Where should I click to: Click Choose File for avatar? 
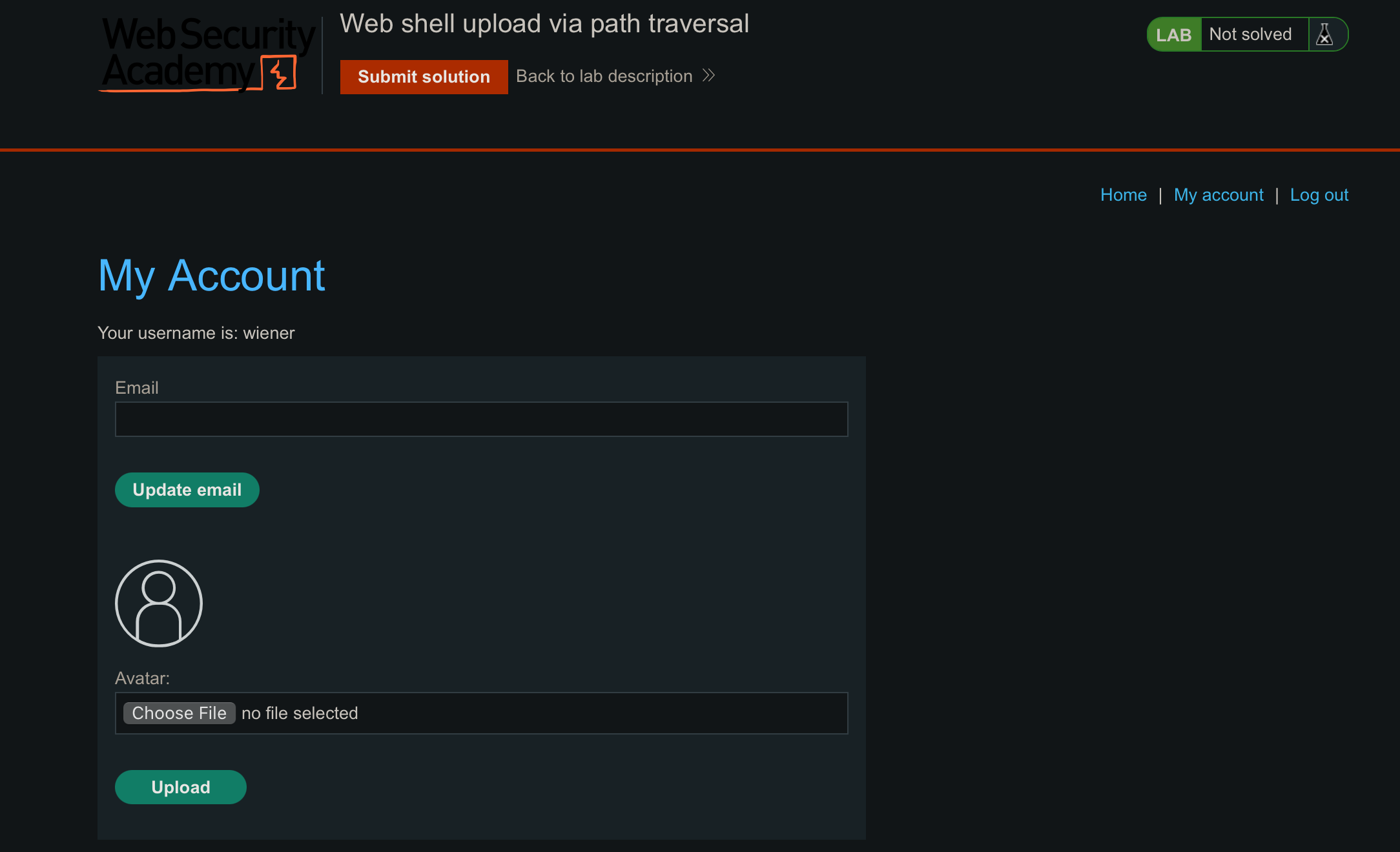coord(179,713)
